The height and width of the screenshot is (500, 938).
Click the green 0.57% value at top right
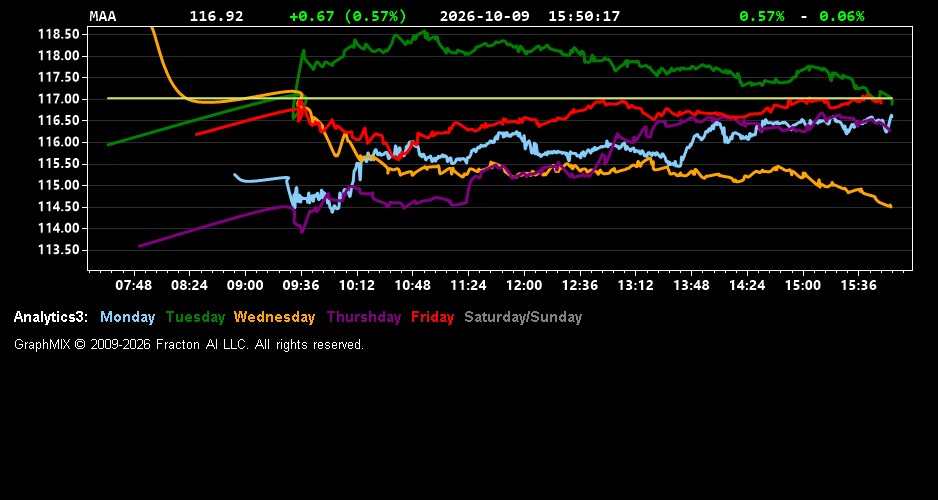click(x=762, y=16)
